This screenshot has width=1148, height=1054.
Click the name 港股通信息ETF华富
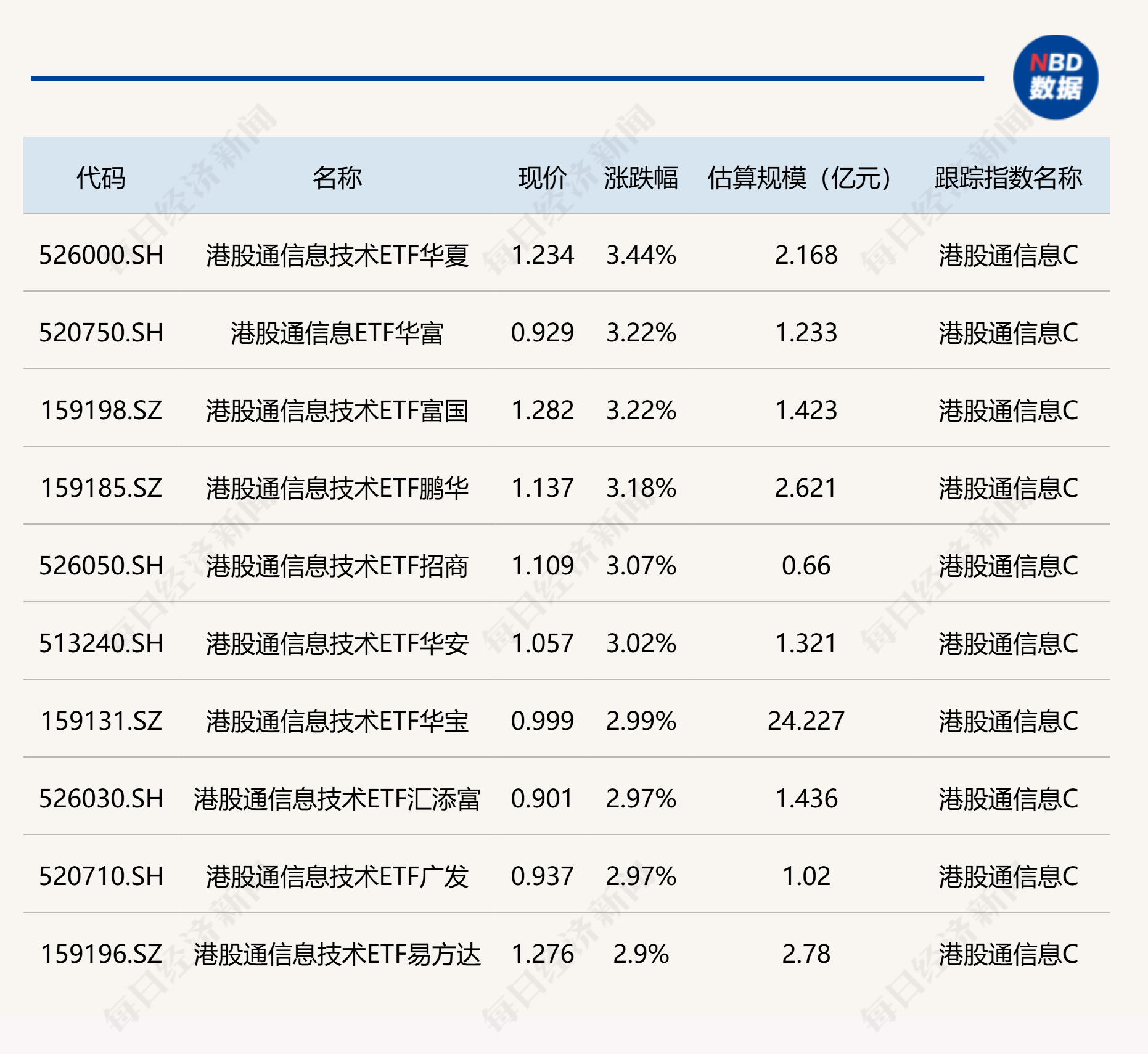(337, 333)
